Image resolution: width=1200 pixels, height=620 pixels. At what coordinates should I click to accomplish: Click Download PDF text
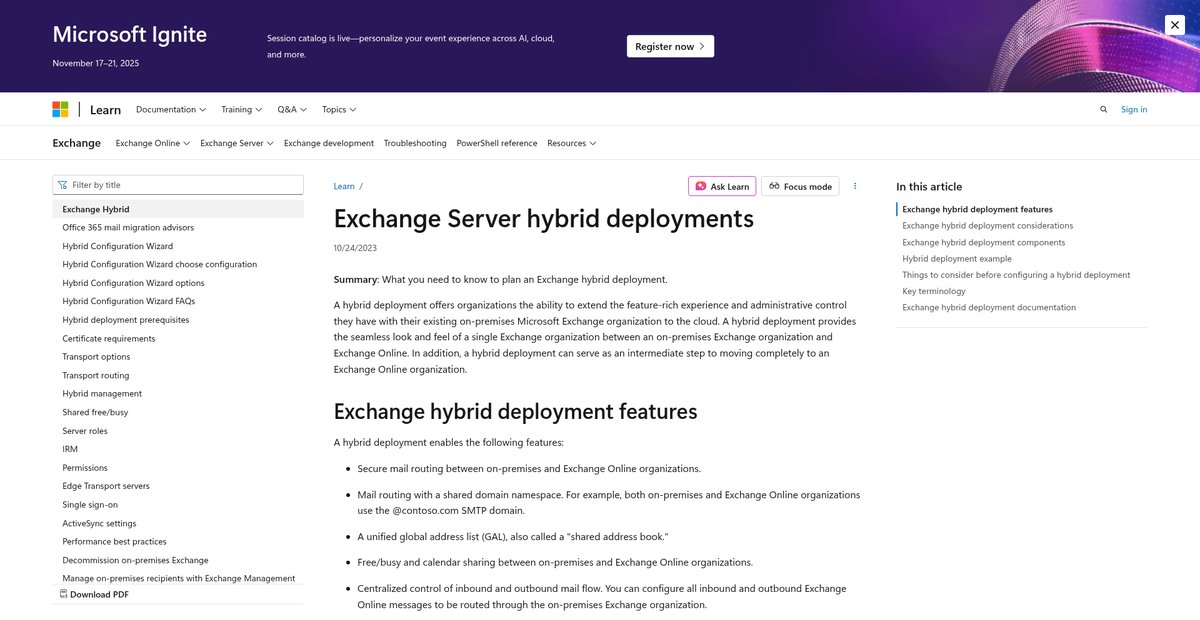[x=99, y=594]
